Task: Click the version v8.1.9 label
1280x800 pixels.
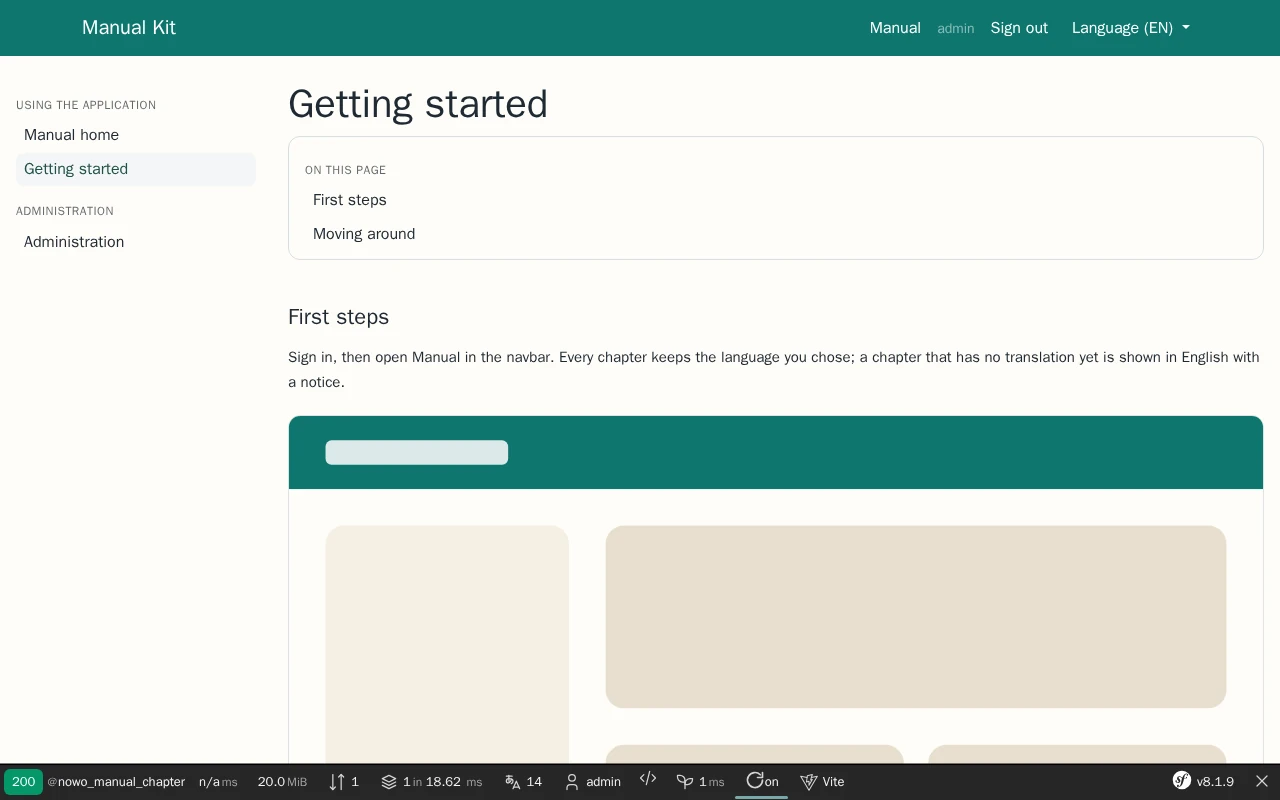Action: [x=1215, y=782]
